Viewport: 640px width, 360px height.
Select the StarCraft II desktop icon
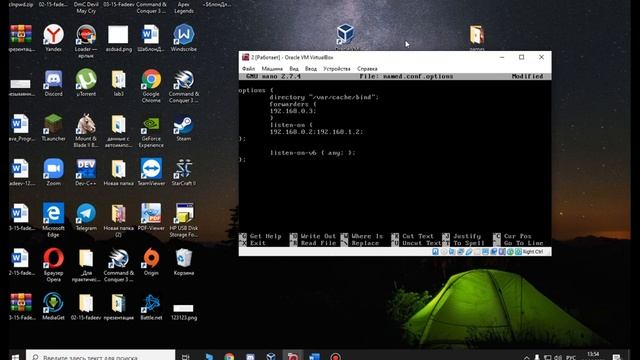(x=184, y=172)
